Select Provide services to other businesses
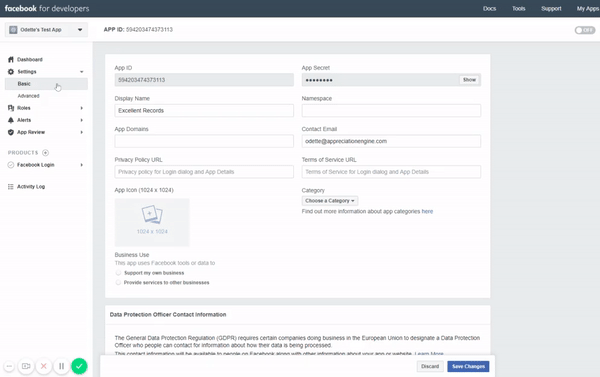Screen dimensions: 600x377 (x=118, y=282)
